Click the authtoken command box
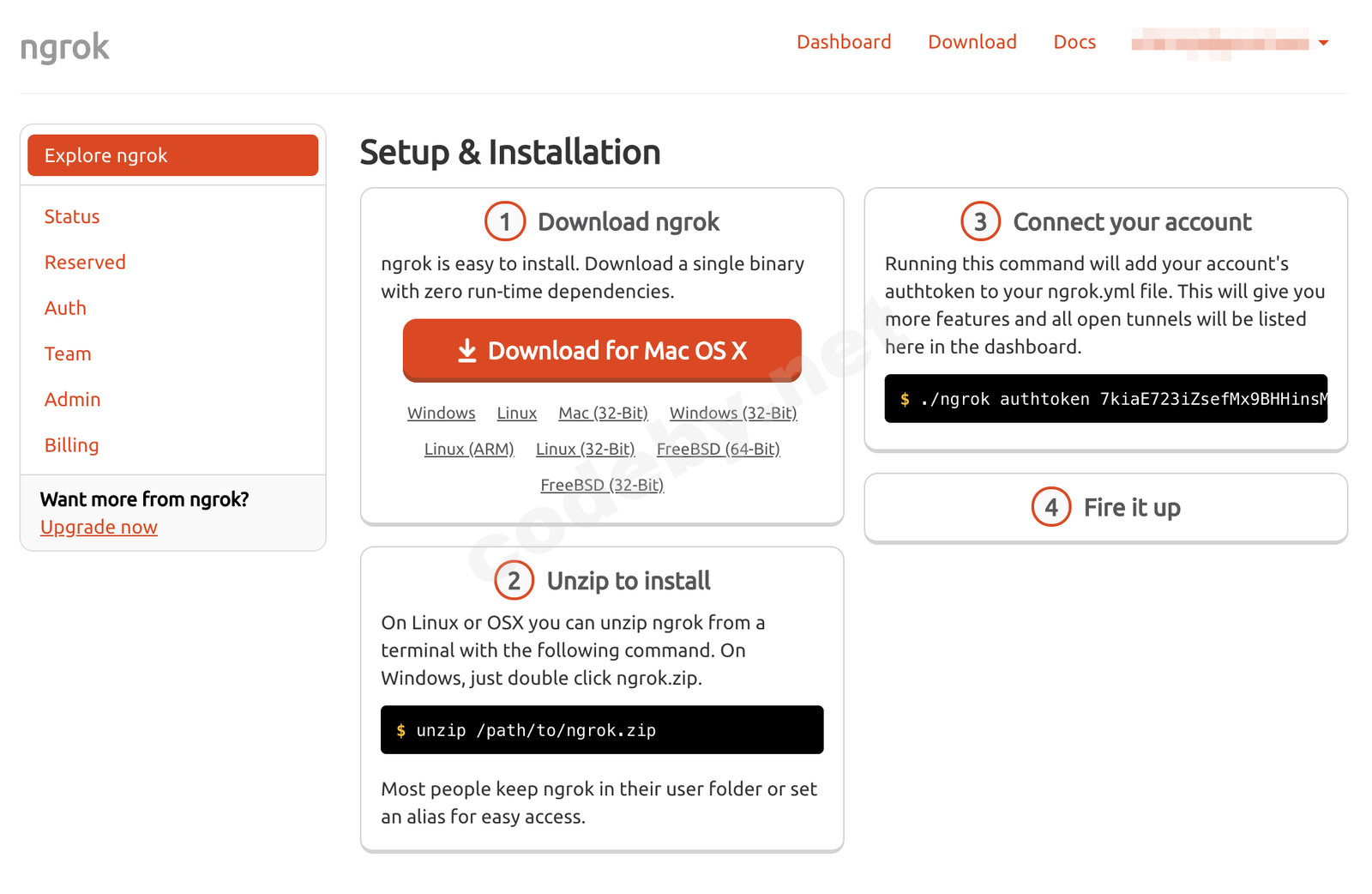The image size is (1372, 894). [x=1105, y=399]
